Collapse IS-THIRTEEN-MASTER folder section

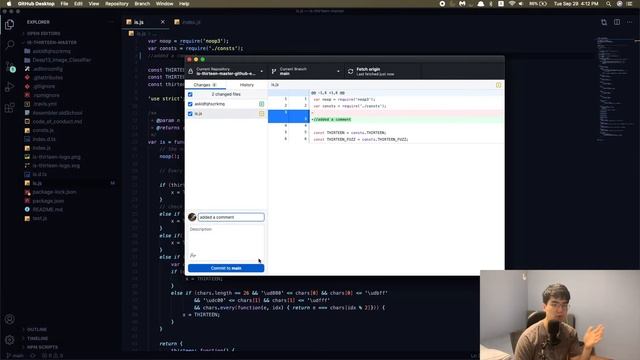click(51, 42)
